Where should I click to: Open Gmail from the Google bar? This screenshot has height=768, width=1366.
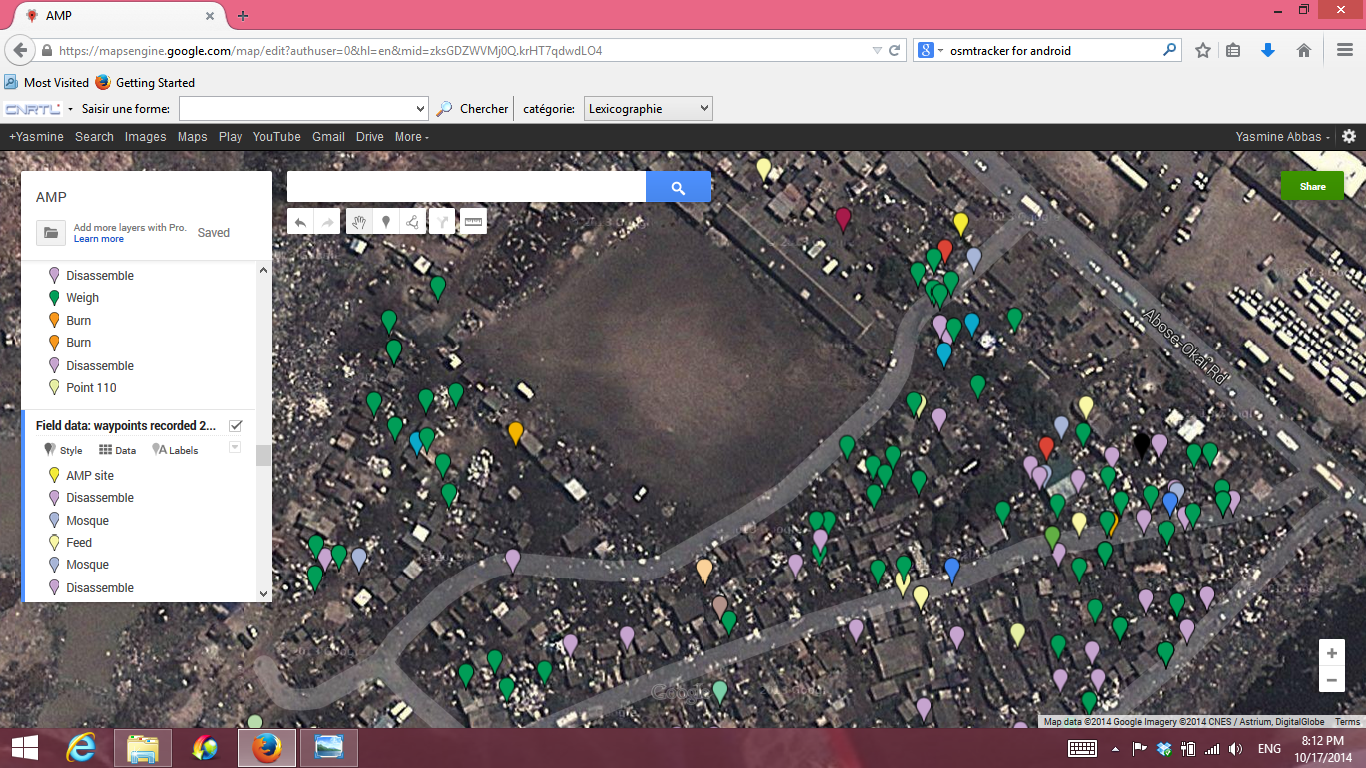(328, 137)
